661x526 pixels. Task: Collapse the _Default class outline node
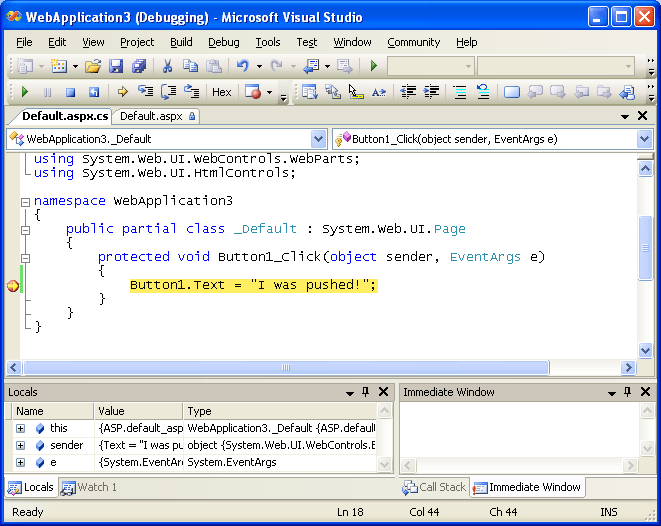click(x=26, y=230)
